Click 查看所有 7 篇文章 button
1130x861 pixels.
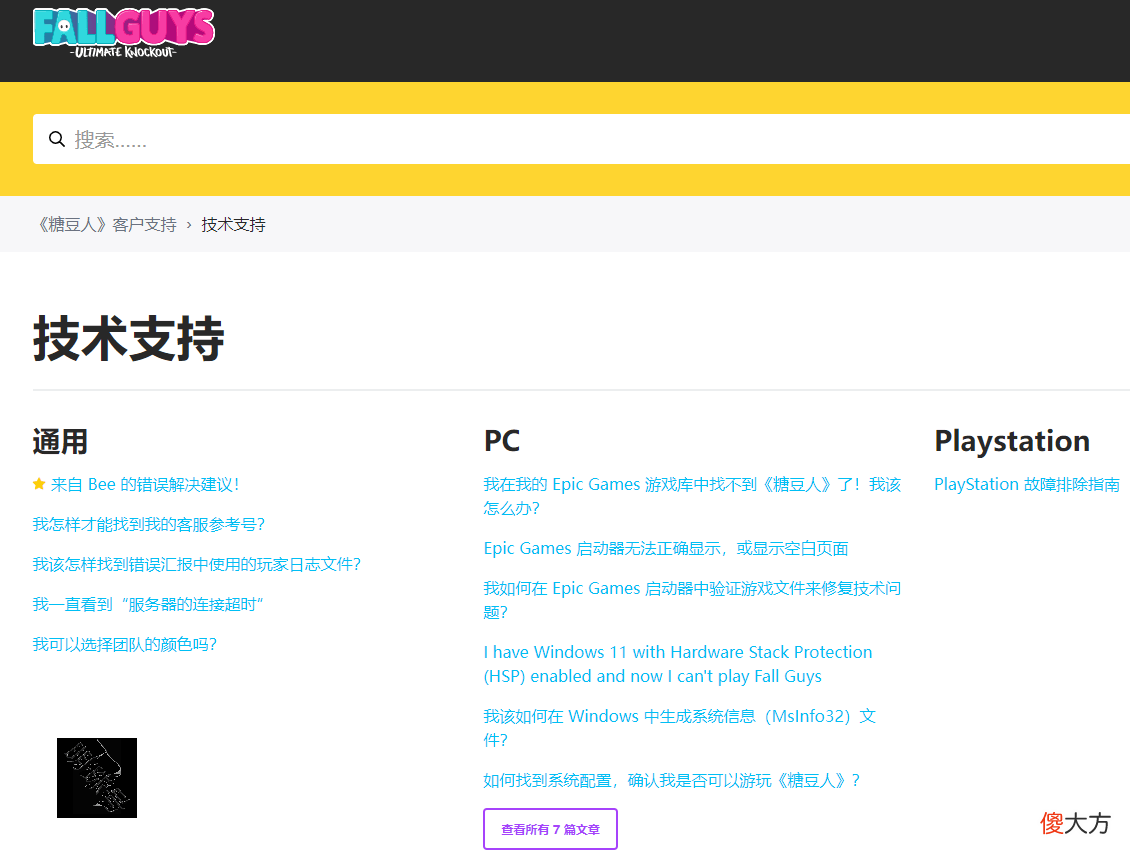click(x=551, y=829)
